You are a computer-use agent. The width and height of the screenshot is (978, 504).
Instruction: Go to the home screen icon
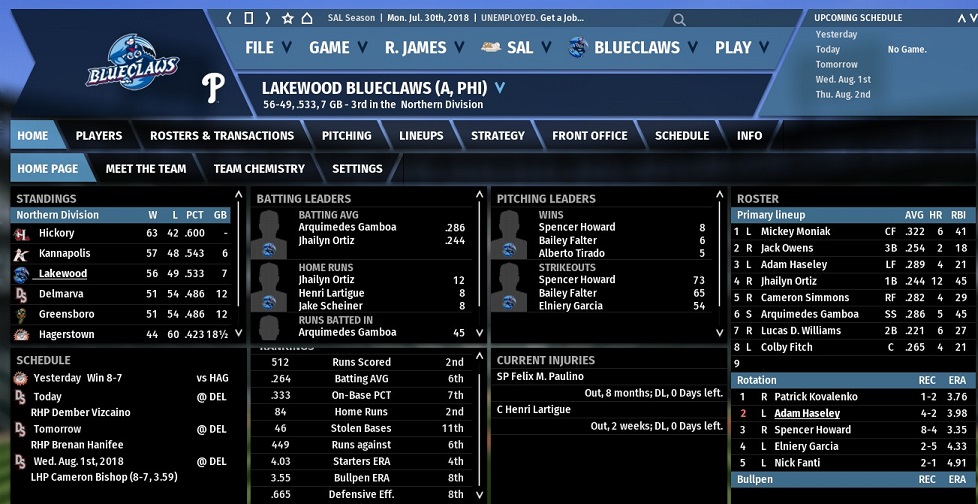[x=307, y=18]
